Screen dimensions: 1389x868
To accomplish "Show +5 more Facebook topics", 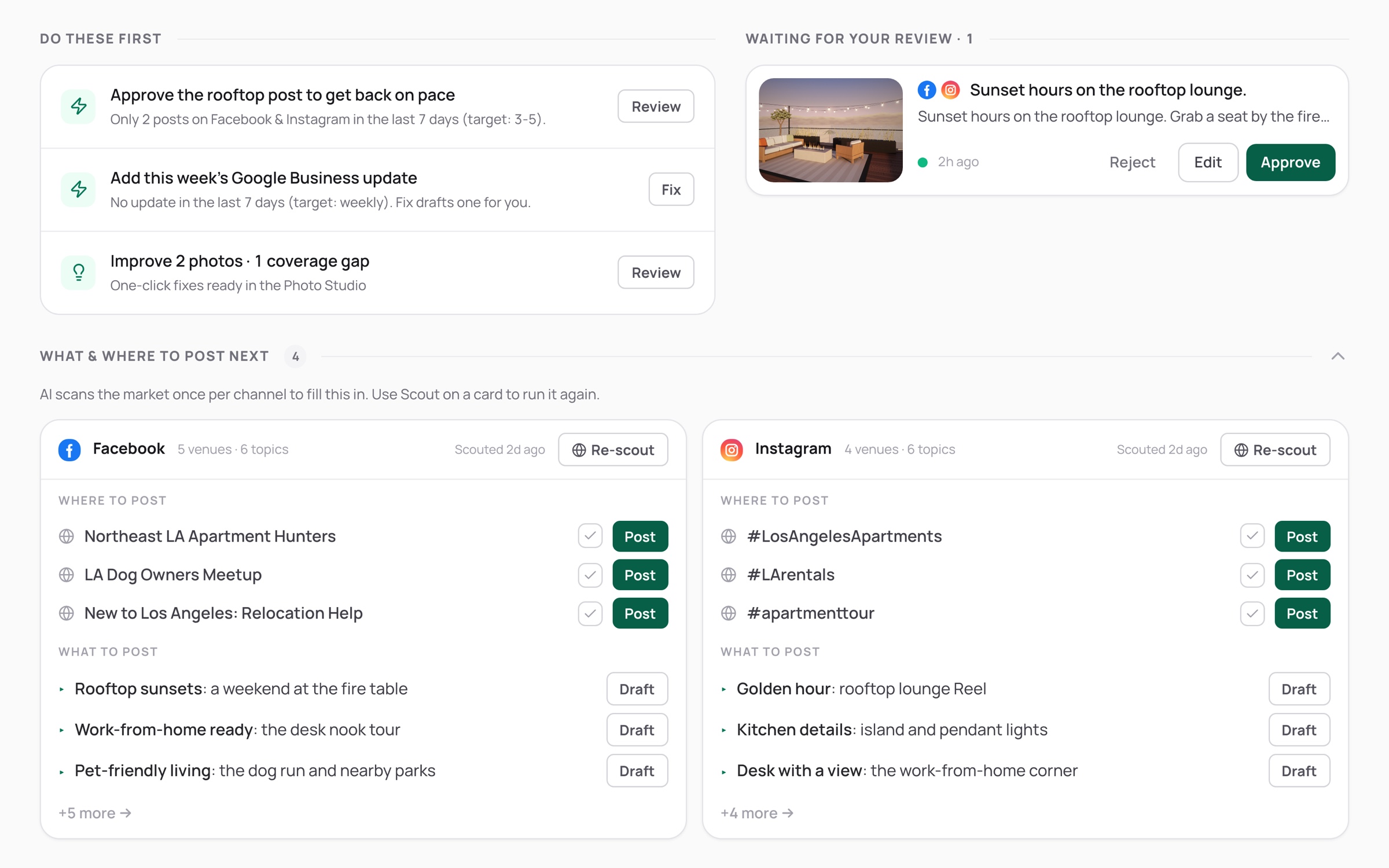I will 95,813.
